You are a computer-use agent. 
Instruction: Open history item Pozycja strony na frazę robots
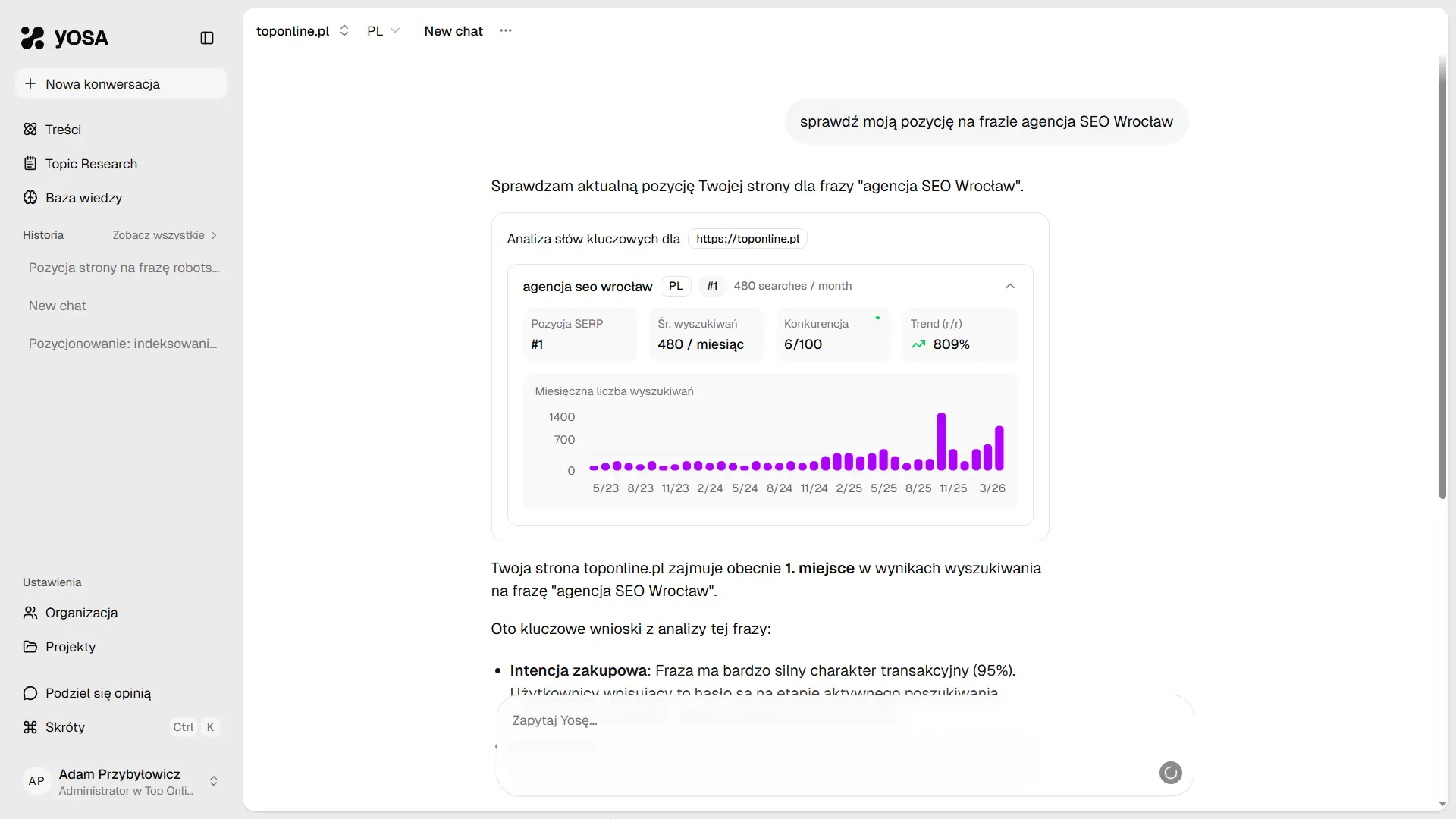coord(124,268)
